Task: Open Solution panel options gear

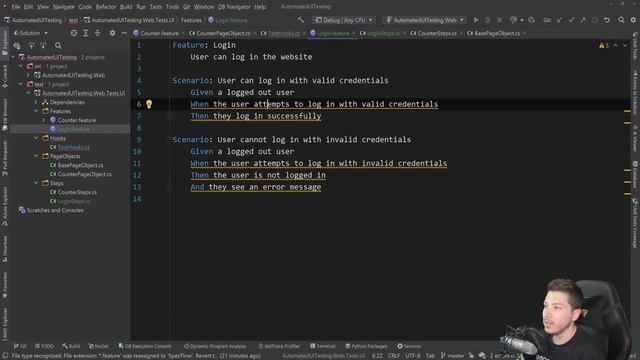Action: pos(112,33)
